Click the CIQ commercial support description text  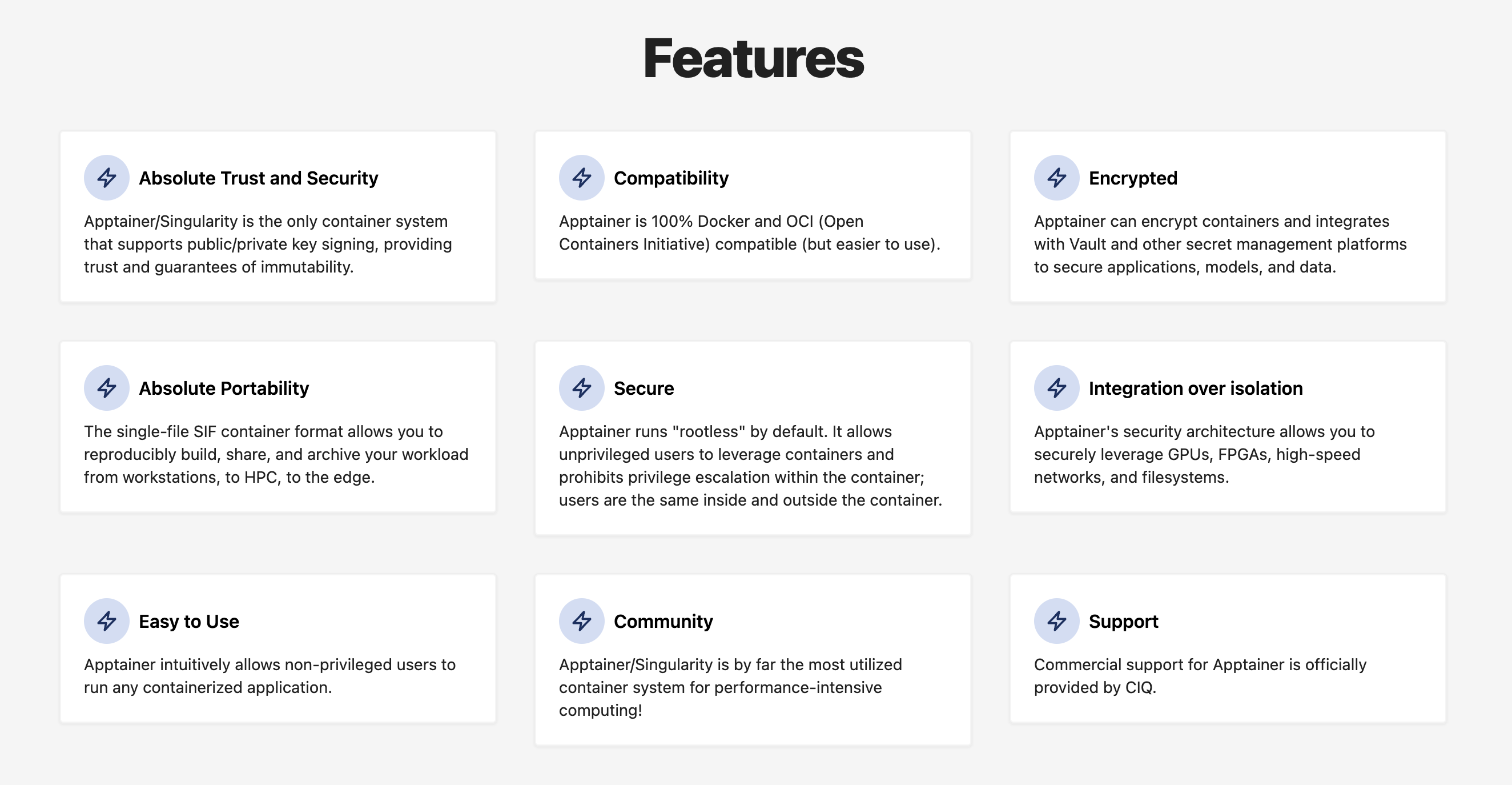[x=1200, y=676]
